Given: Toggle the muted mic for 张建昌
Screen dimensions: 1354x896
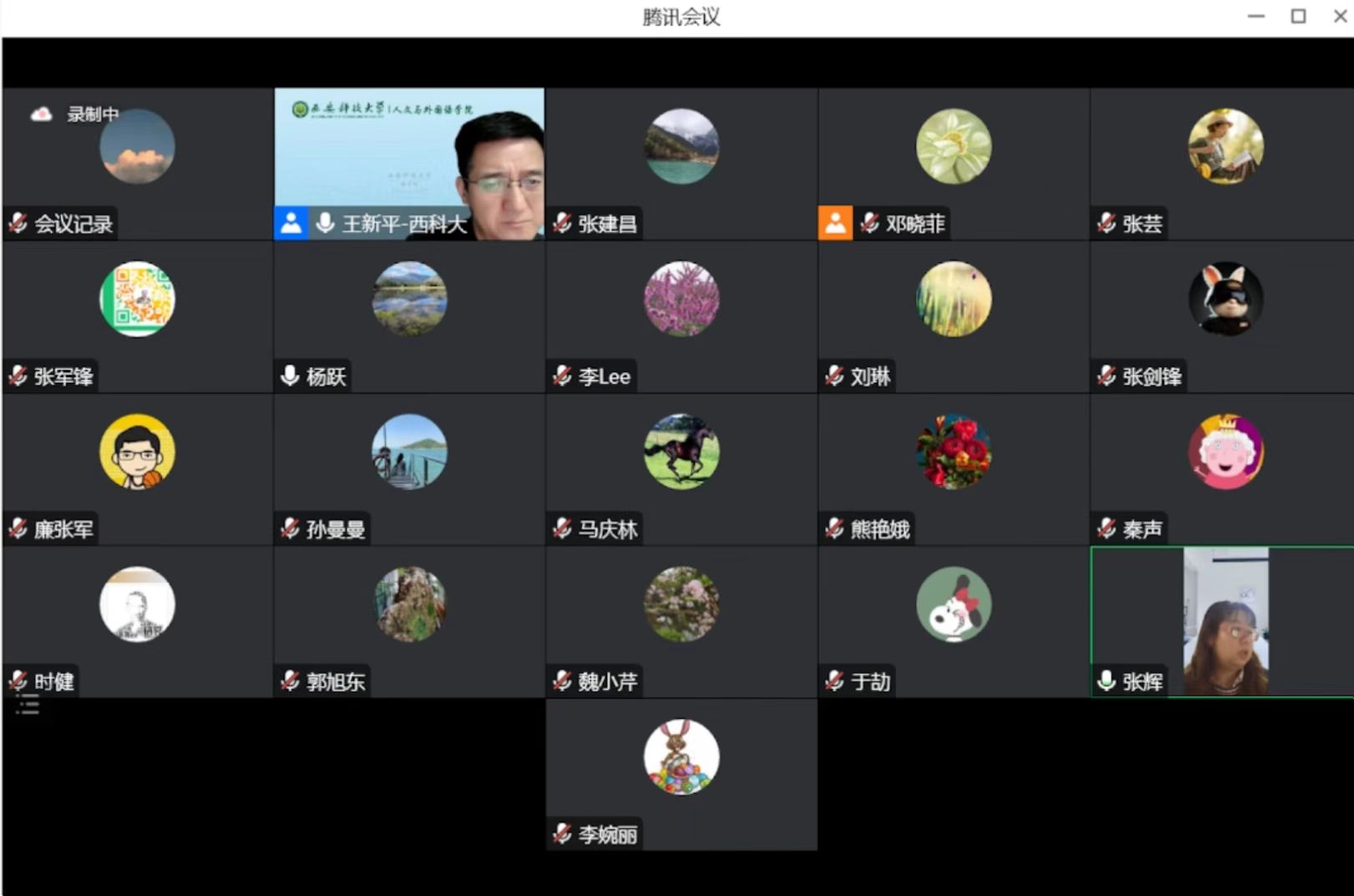Looking at the screenshot, I should click(562, 223).
